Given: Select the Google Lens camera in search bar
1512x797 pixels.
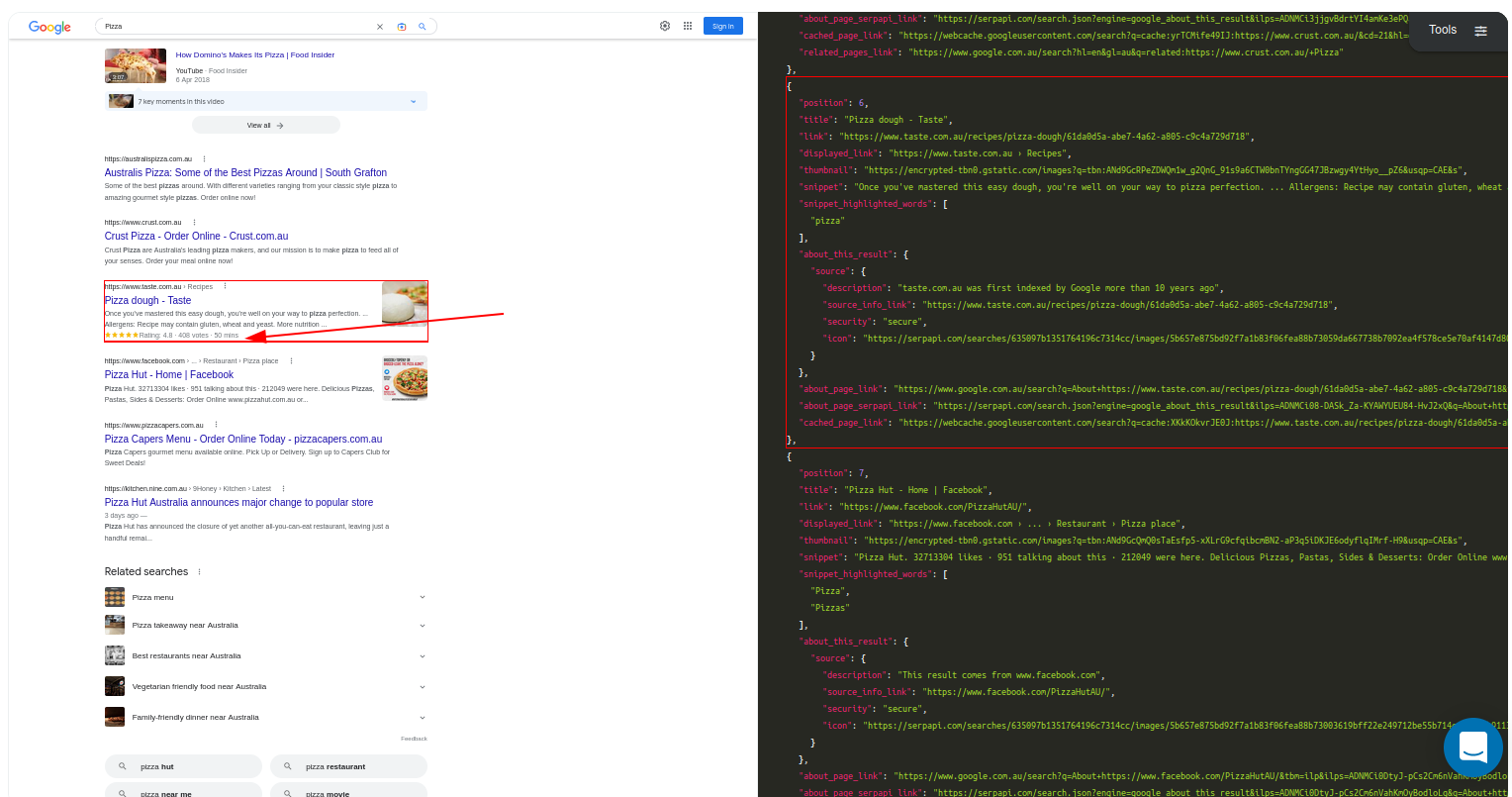Looking at the screenshot, I should (400, 27).
